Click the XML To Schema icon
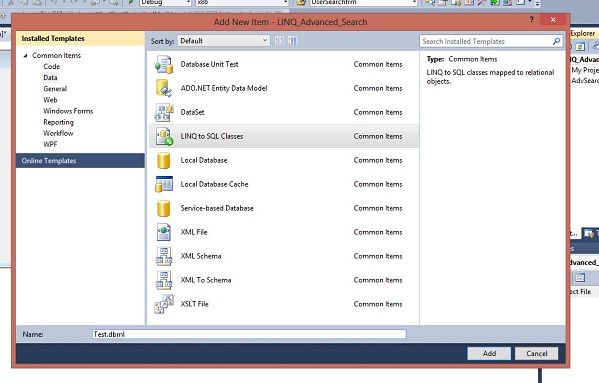 point(164,280)
